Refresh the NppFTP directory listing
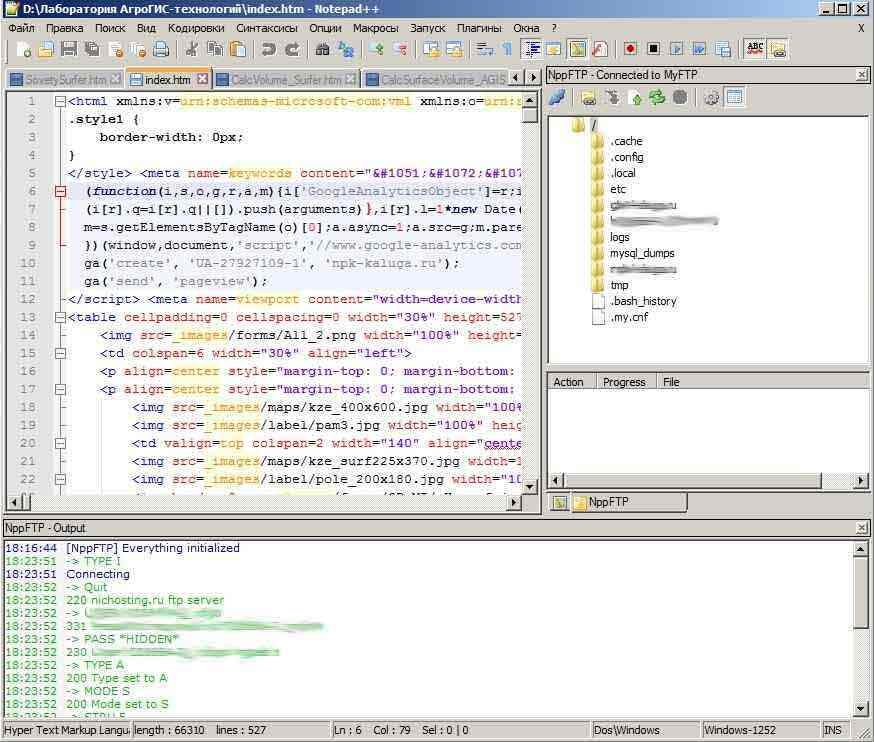Screen dimensions: 874x742 pyautogui.click(x=657, y=98)
